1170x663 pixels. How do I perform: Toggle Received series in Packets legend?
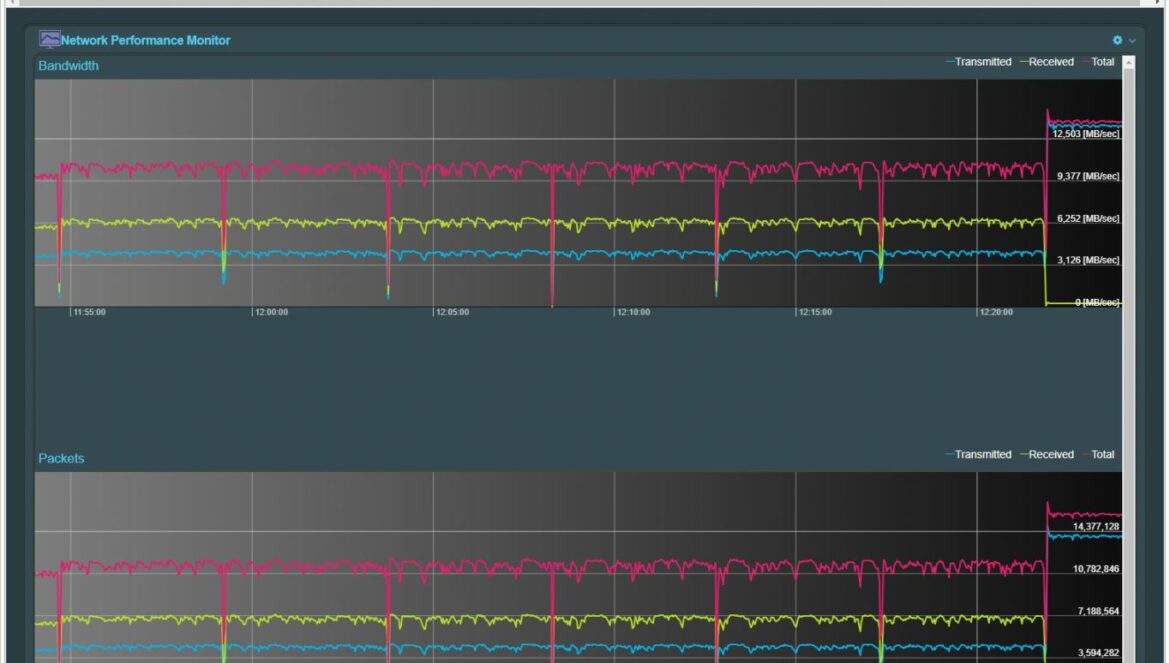(1046, 454)
